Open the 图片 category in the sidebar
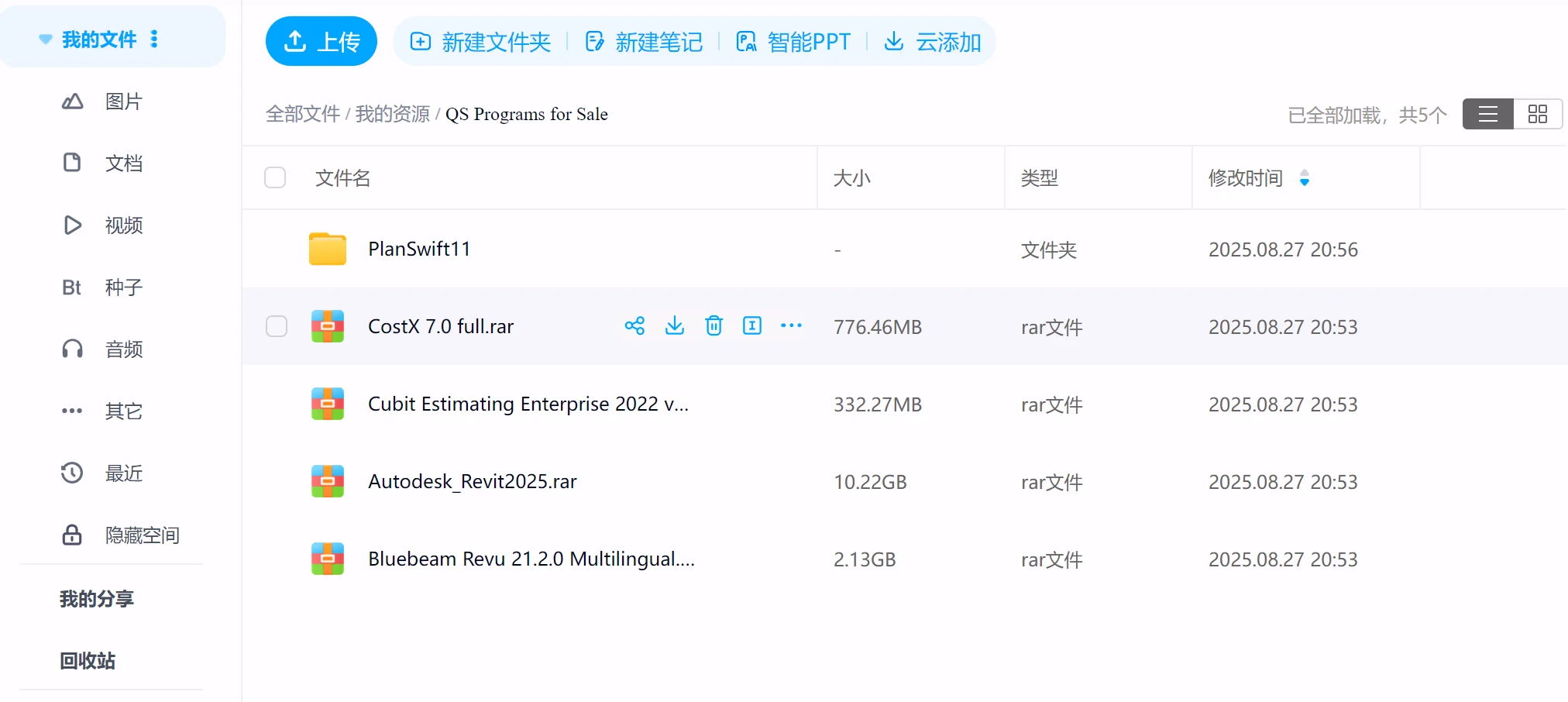1568x702 pixels. coord(122,102)
